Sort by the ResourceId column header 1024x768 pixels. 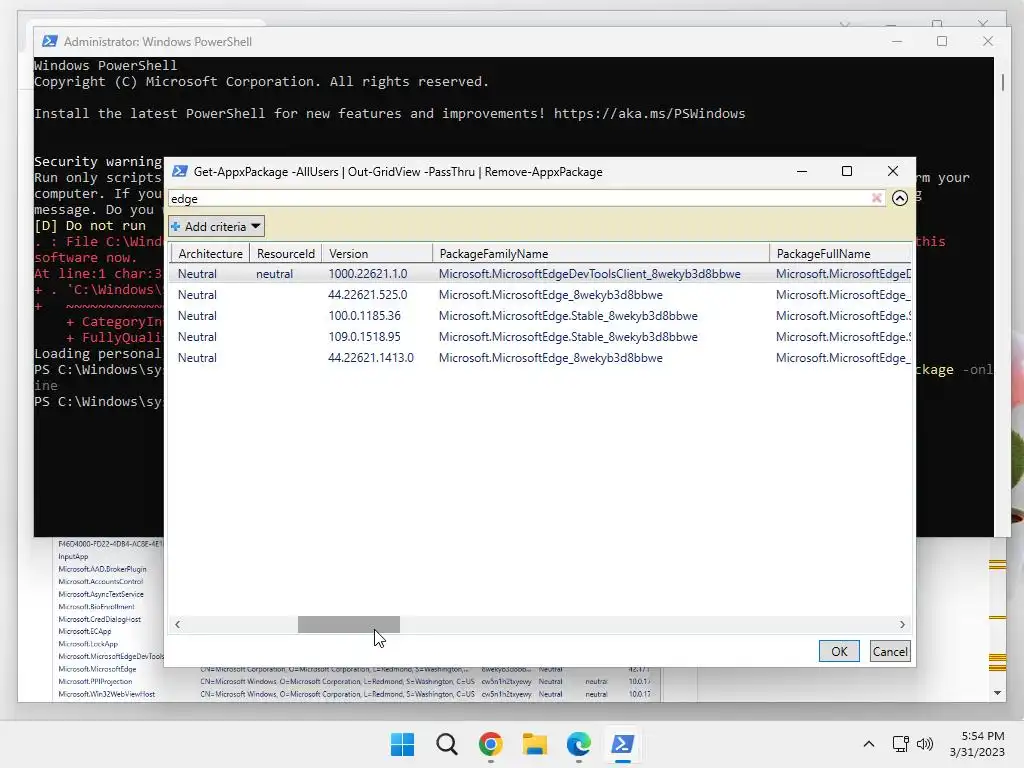pos(285,253)
